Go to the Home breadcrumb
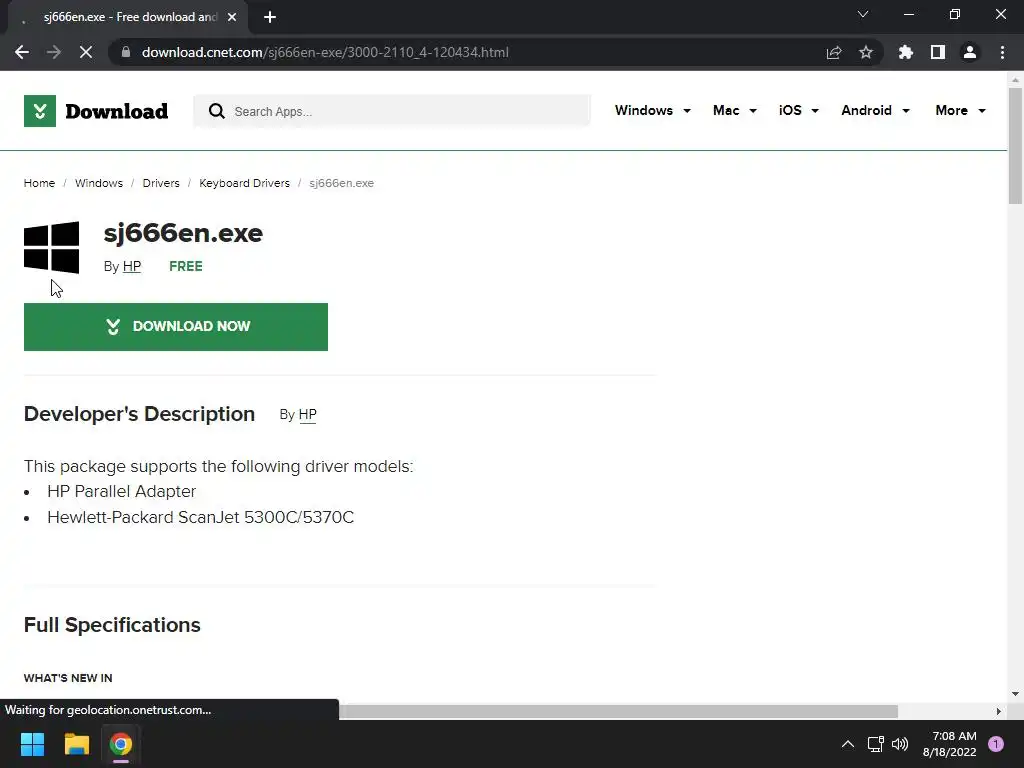Viewport: 1024px width, 768px height. [39, 183]
